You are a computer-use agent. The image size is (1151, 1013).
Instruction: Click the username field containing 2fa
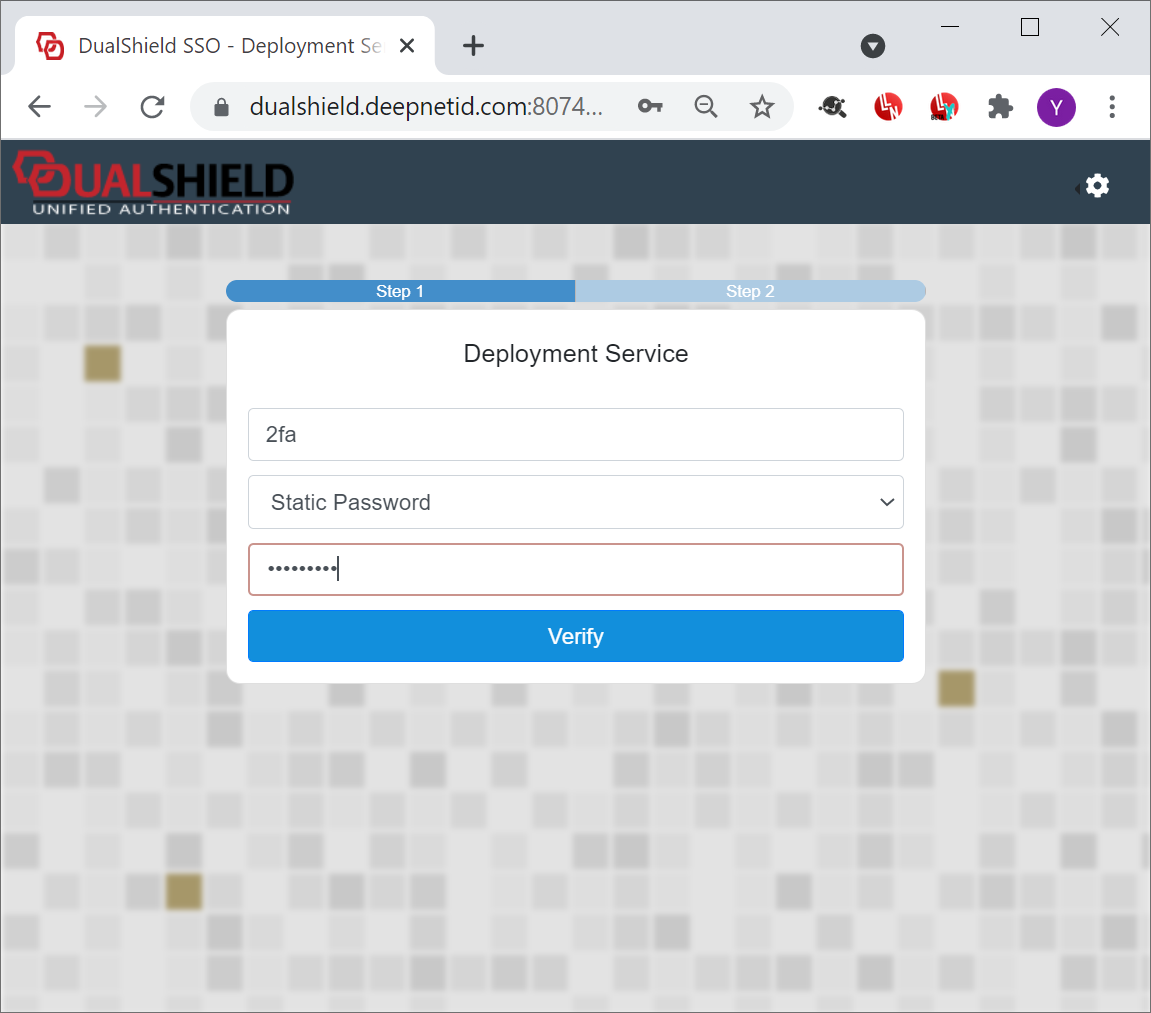[x=576, y=435]
